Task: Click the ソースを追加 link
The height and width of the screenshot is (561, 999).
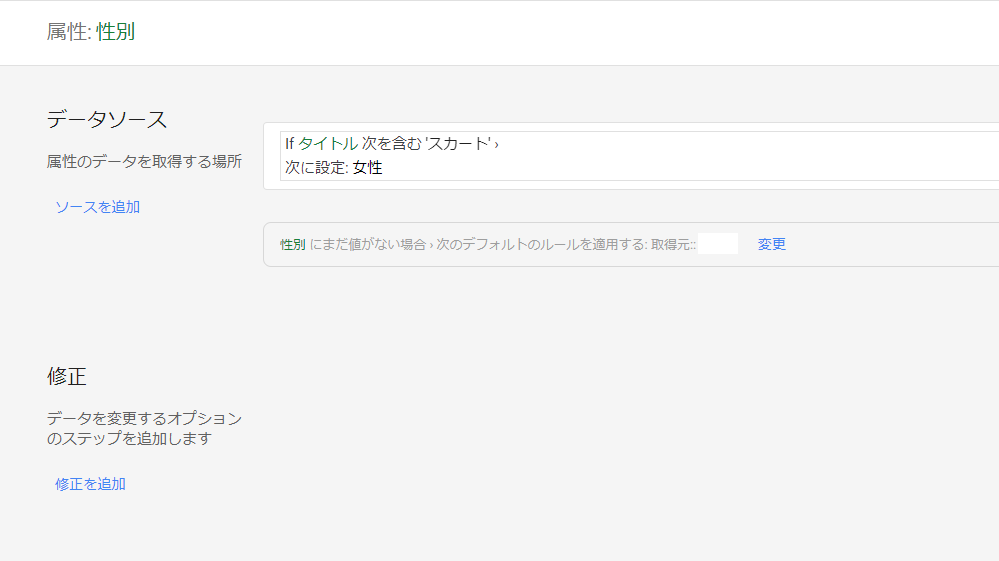Action: [x=97, y=207]
